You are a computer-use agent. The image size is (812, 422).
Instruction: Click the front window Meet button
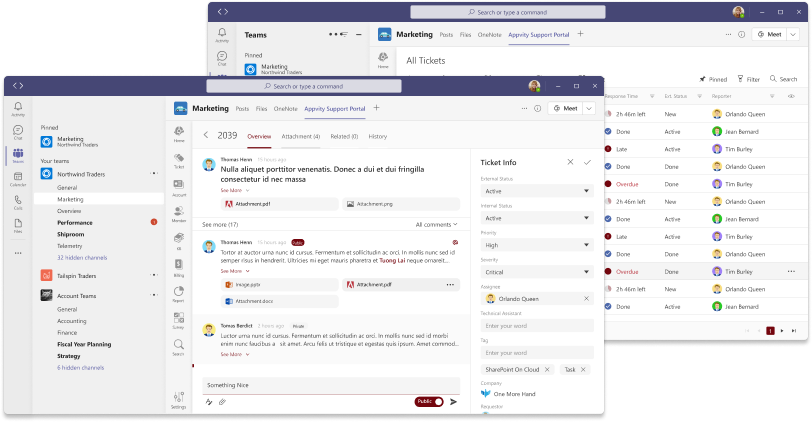[x=566, y=108]
